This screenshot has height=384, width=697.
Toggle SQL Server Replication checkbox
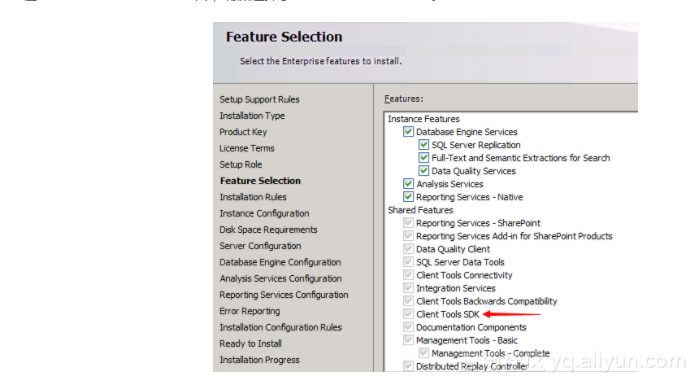424,144
